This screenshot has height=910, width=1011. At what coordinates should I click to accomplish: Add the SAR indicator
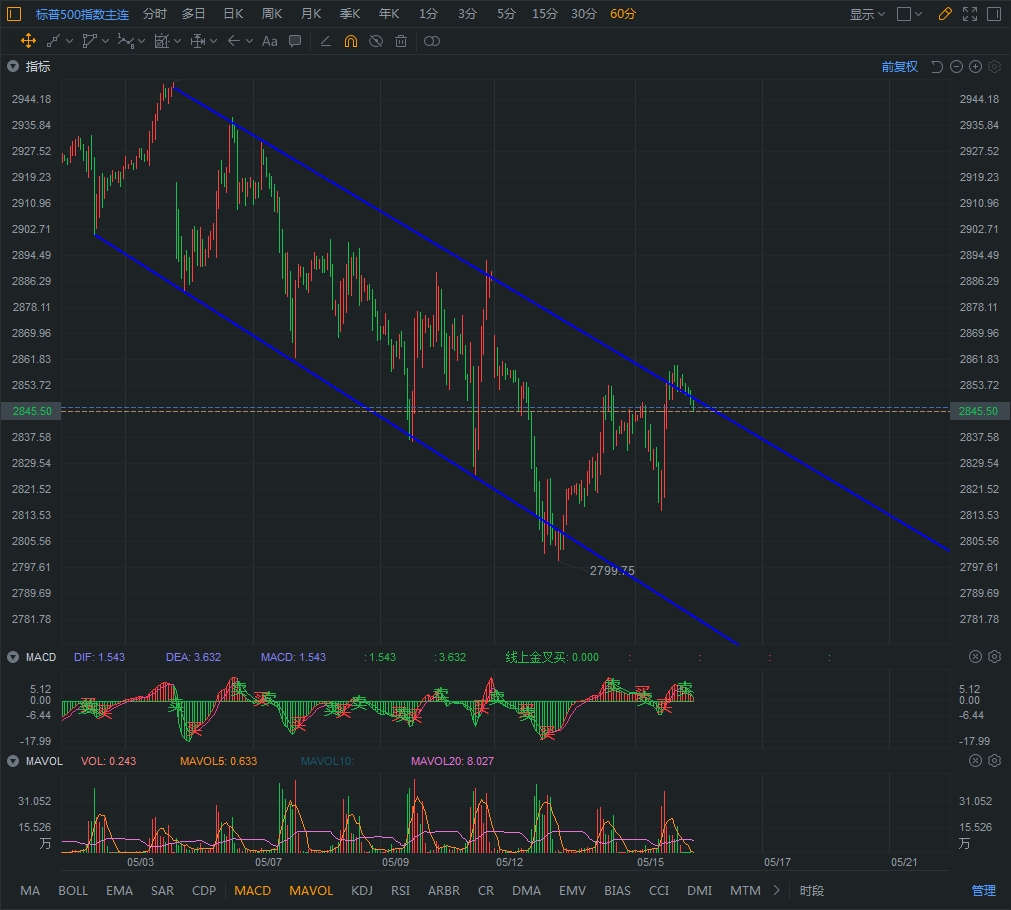(x=162, y=891)
